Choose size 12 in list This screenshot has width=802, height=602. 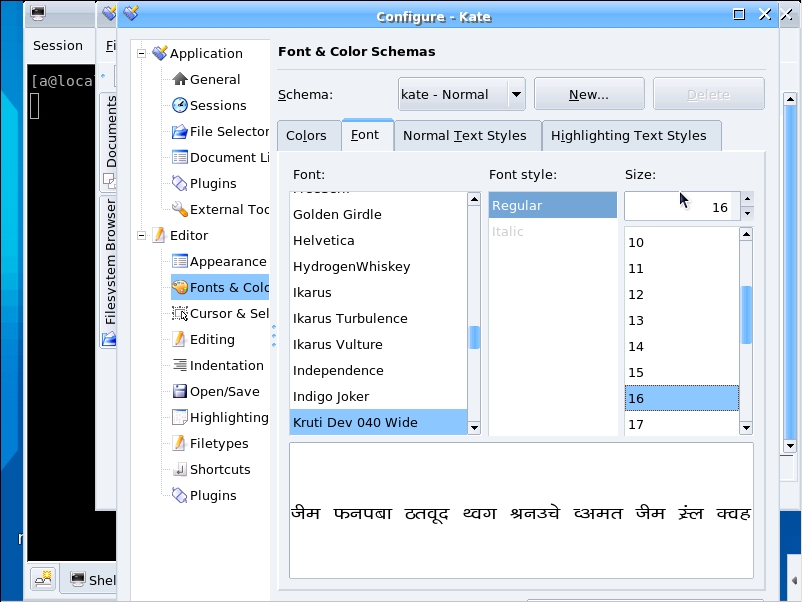[x=682, y=295]
